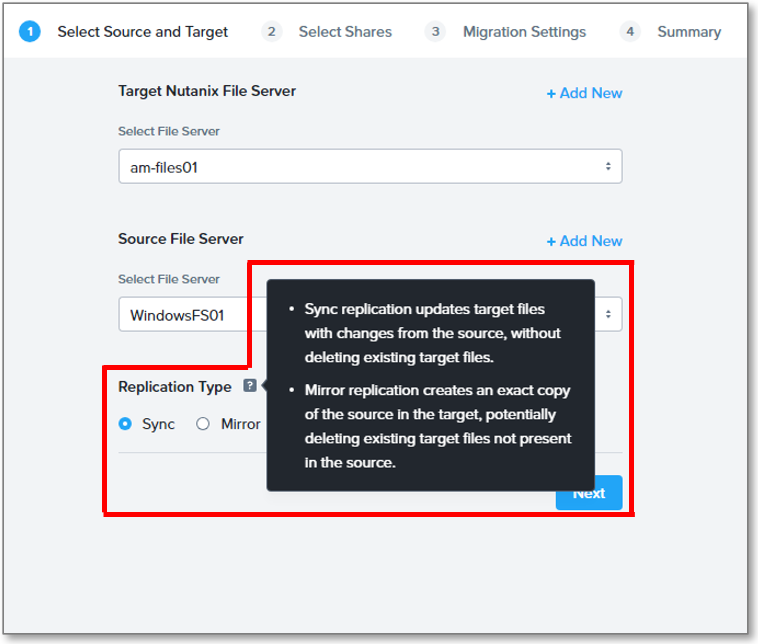This screenshot has height=644, width=758.
Task: Click 'Select File Server' label above WindowsFS01
Action: point(169,279)
